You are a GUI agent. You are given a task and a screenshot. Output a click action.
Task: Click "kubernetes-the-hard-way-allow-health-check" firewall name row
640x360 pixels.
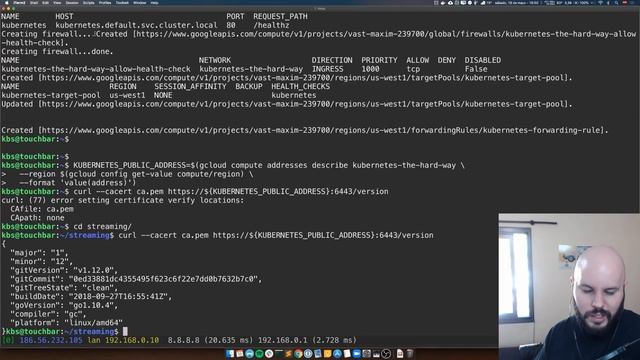coord(96,69)
